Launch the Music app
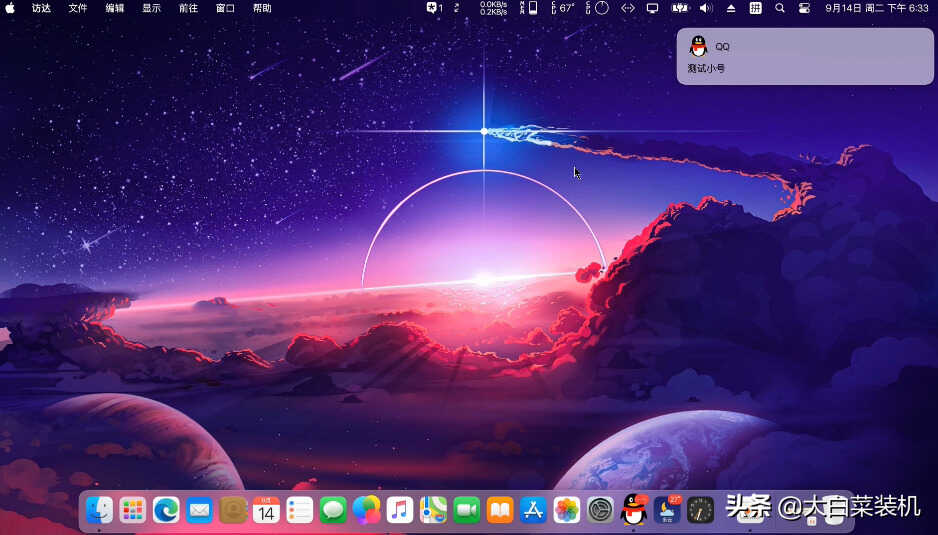The height and width of the screenshot is (535, 938). click(x=400, y=510)
